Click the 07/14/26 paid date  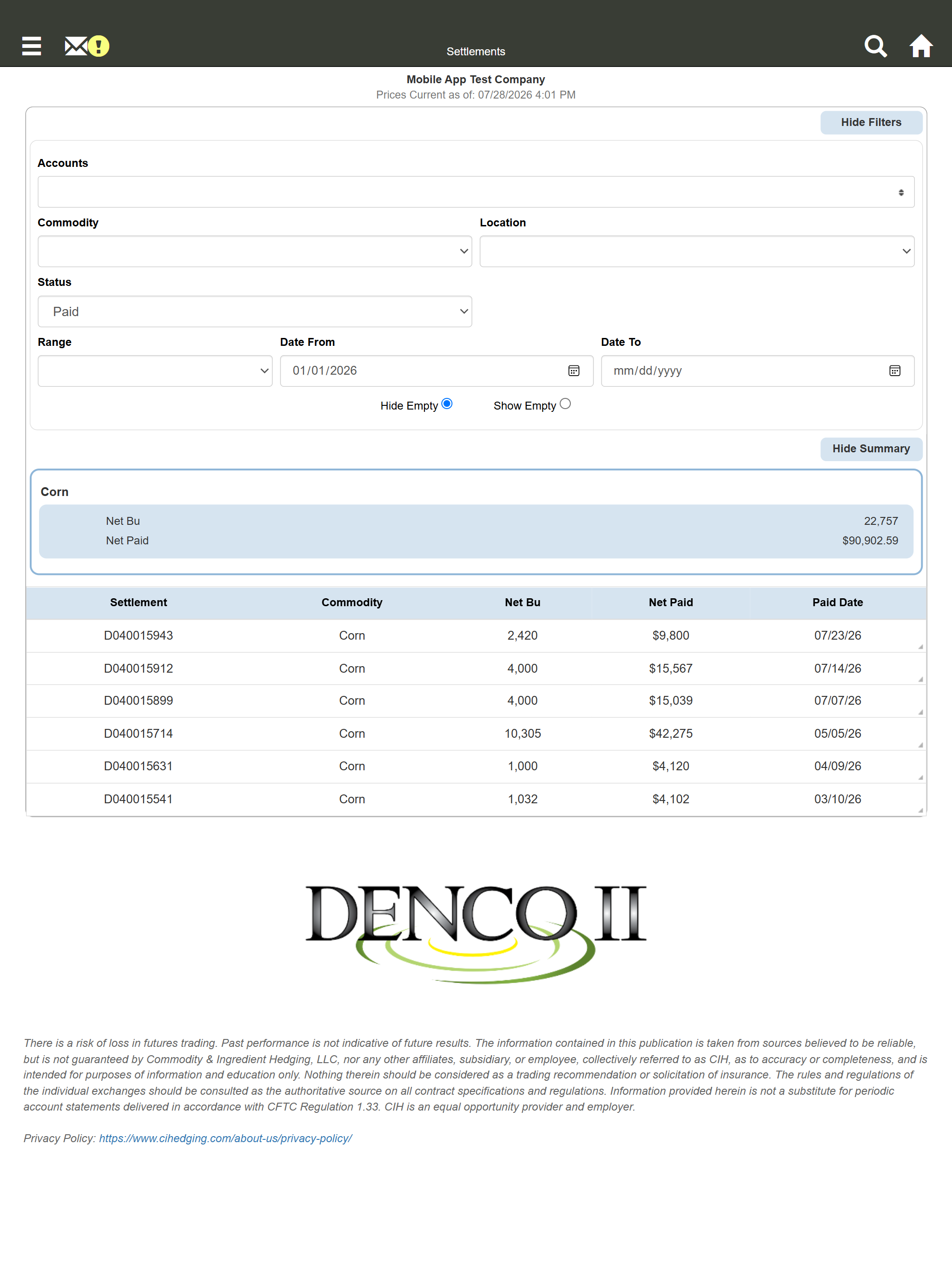pos(837,668)
